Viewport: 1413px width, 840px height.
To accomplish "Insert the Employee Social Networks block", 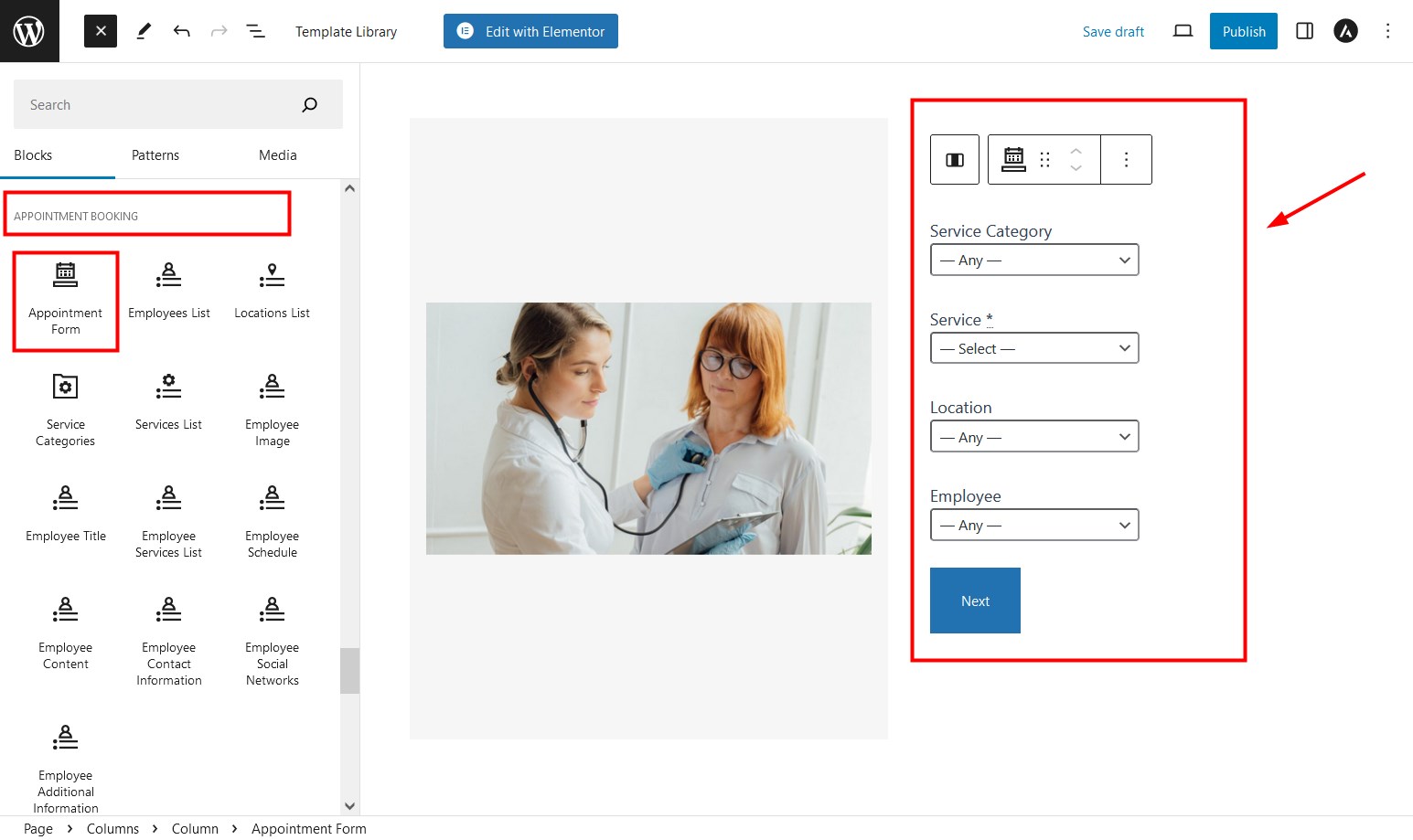I will coord(273,642).
